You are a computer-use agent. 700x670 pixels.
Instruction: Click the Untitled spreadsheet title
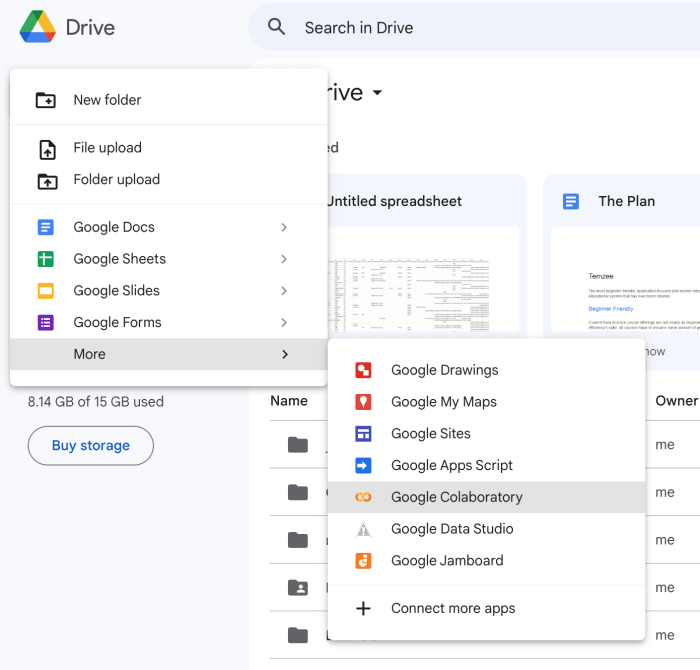pyautogui.click(x=395, y=201)
